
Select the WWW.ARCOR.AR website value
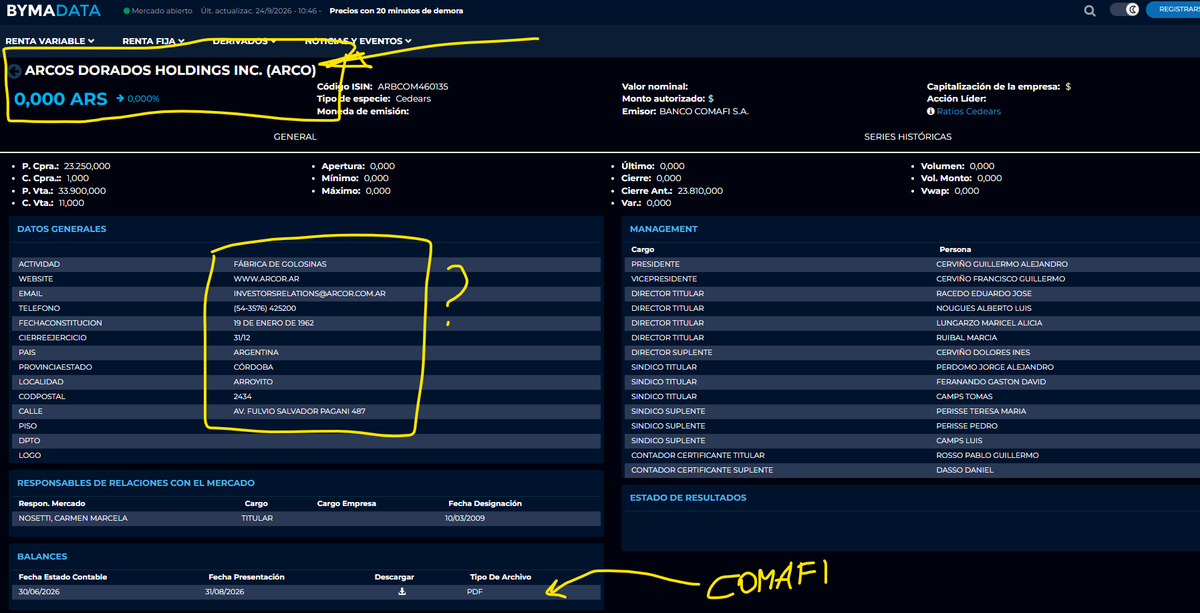pos(266,279)
